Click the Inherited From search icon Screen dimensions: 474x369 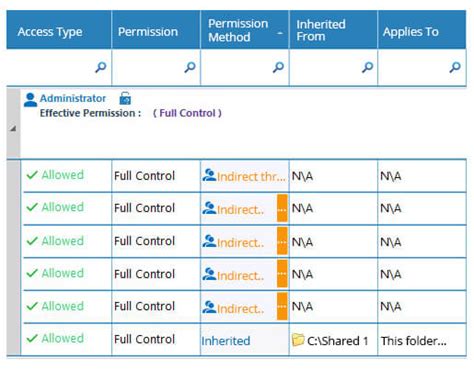coord(367,67)
